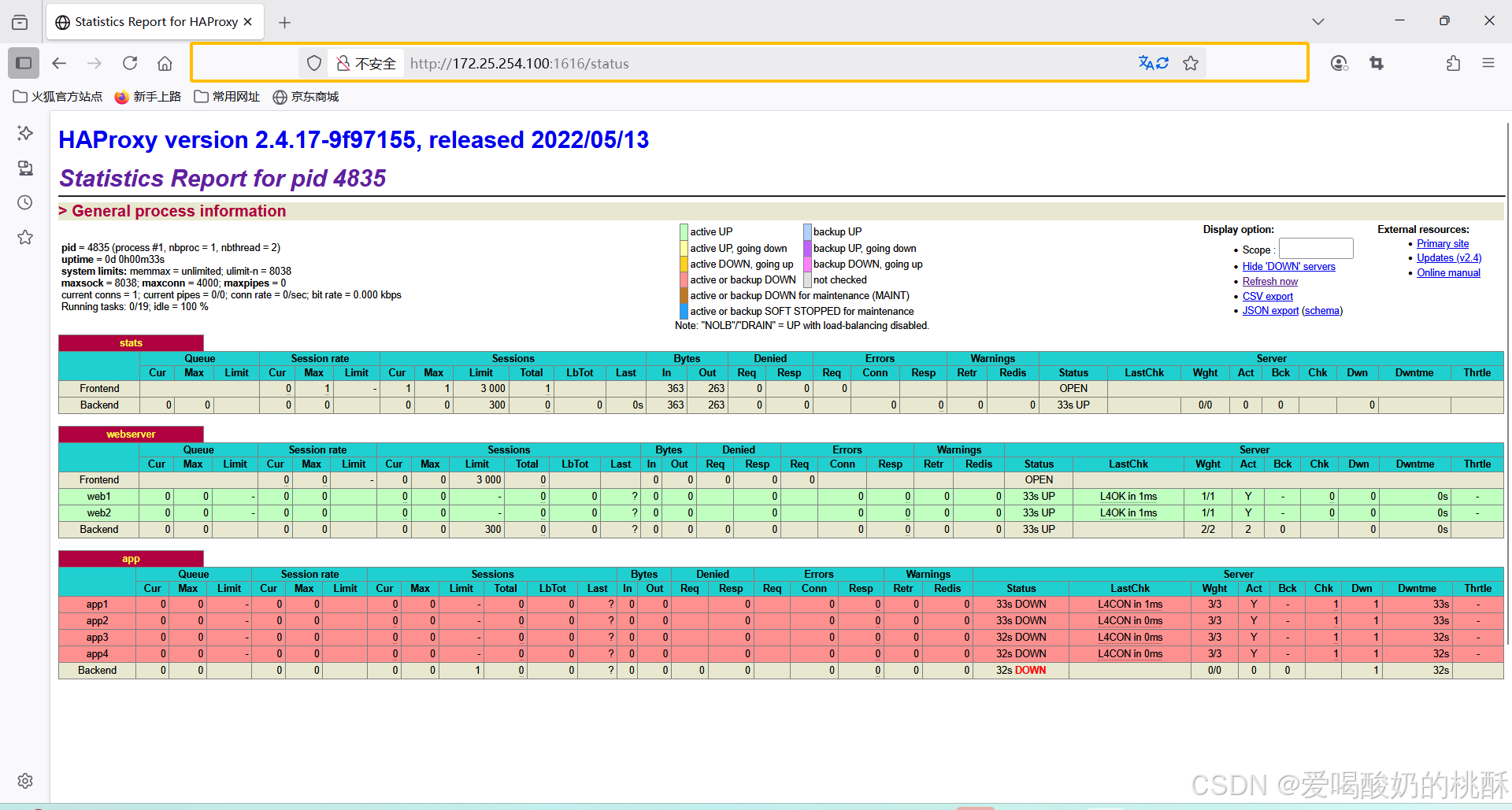
Task: Bookmark this page with star icon
Action: pos(1191,63)
